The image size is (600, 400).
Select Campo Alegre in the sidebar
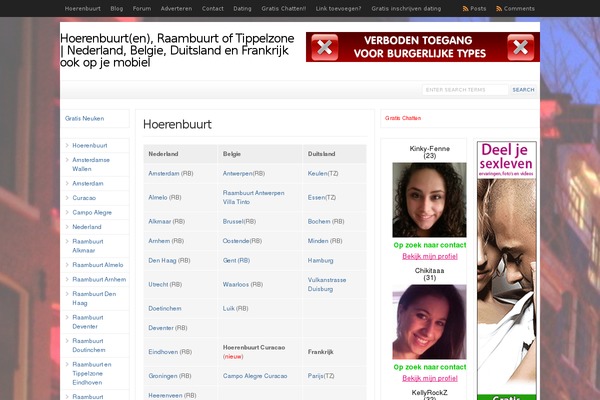[x=92, y=212]
